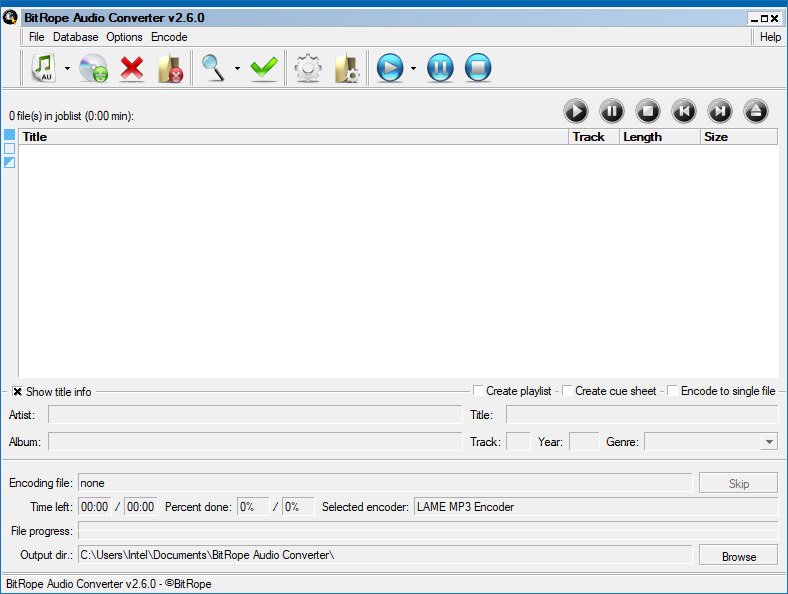Expand the Genre dropdown

768,442
